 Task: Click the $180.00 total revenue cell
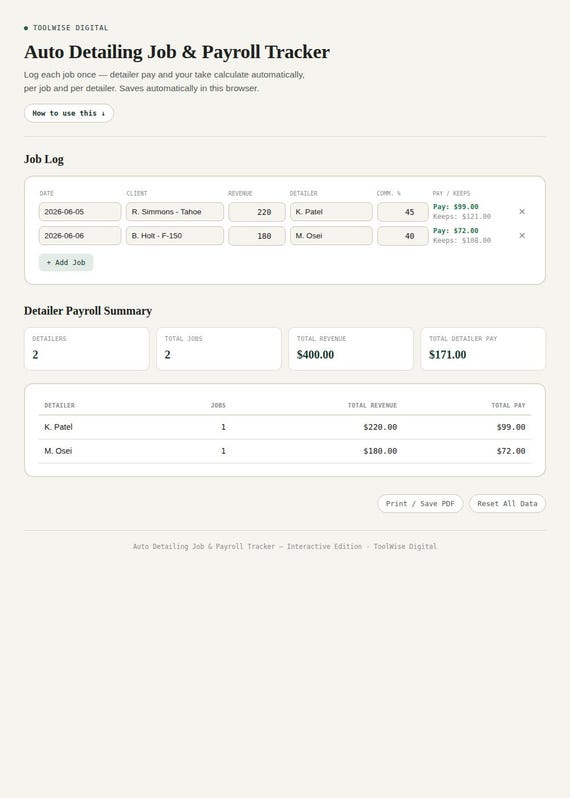pos(380,451)
